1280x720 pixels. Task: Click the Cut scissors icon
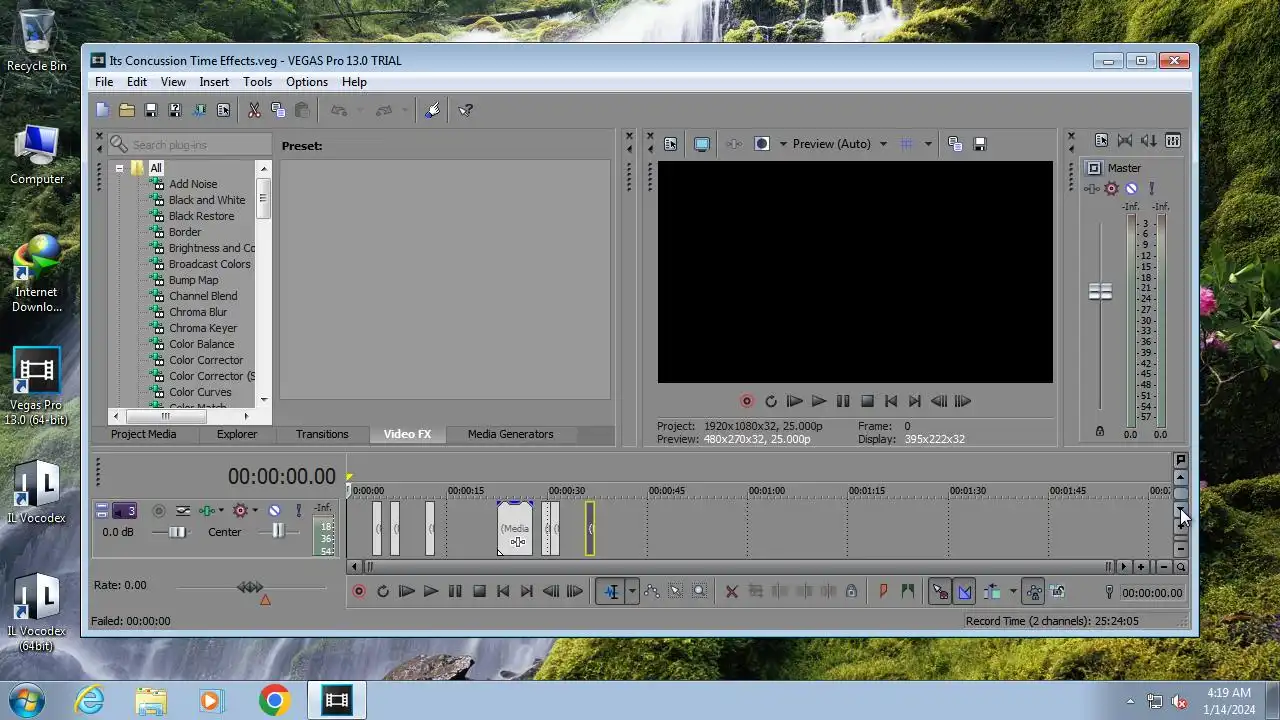(254, 110)
